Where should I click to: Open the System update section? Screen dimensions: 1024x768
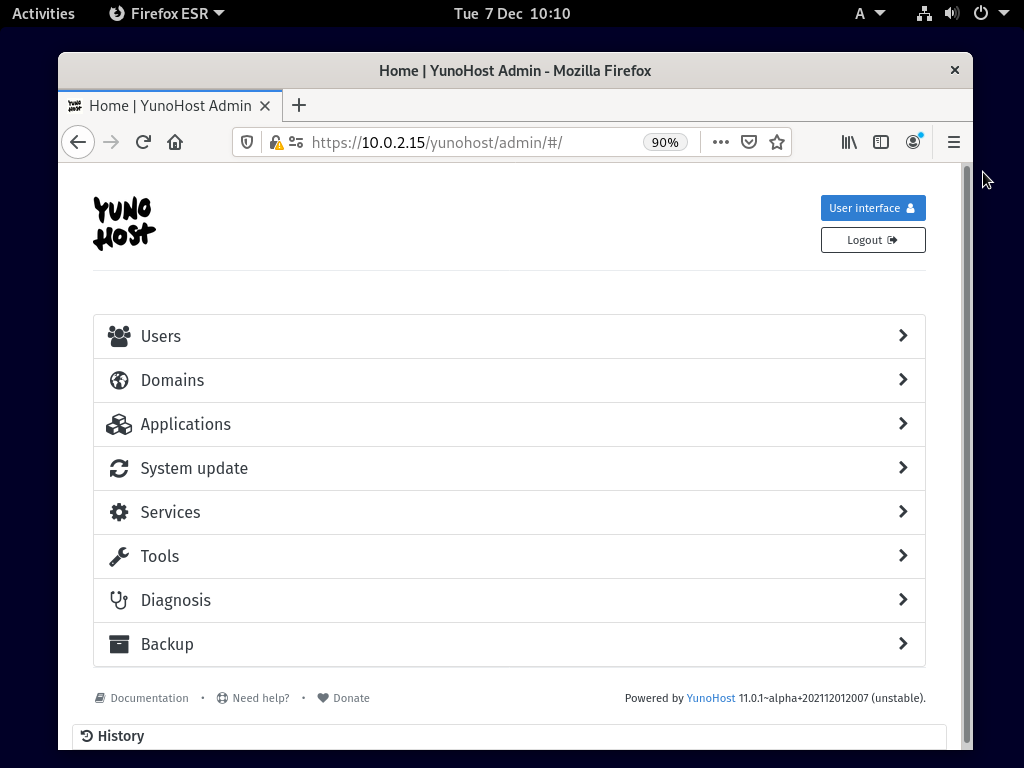click(509, 468)
